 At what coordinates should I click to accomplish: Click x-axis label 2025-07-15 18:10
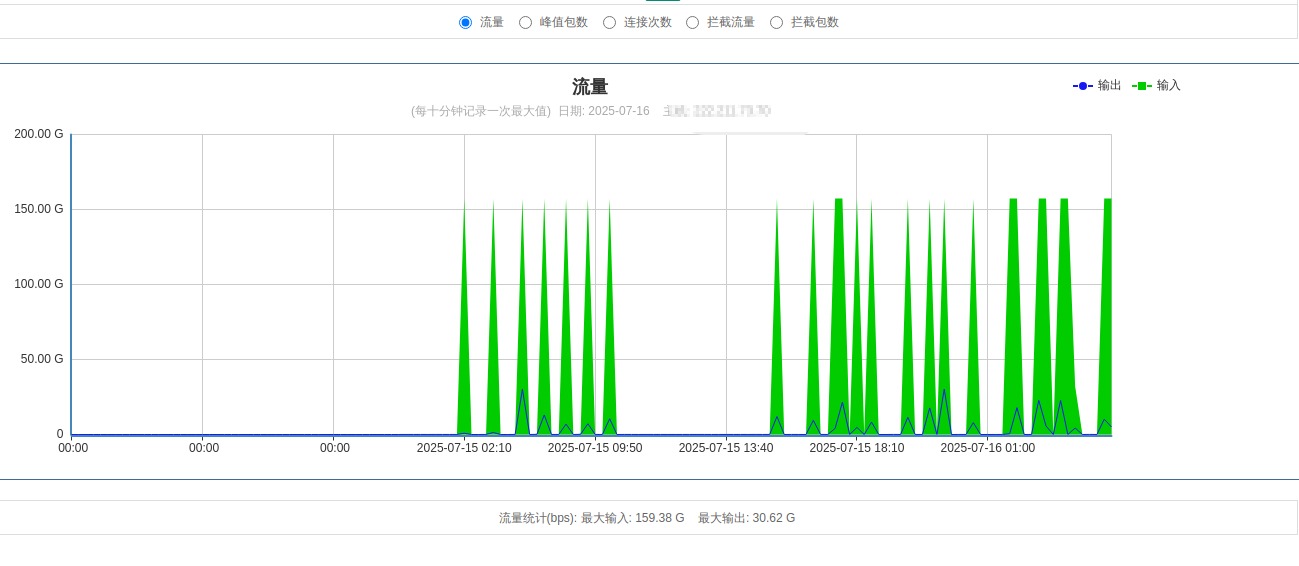click(x=857, y=448)
